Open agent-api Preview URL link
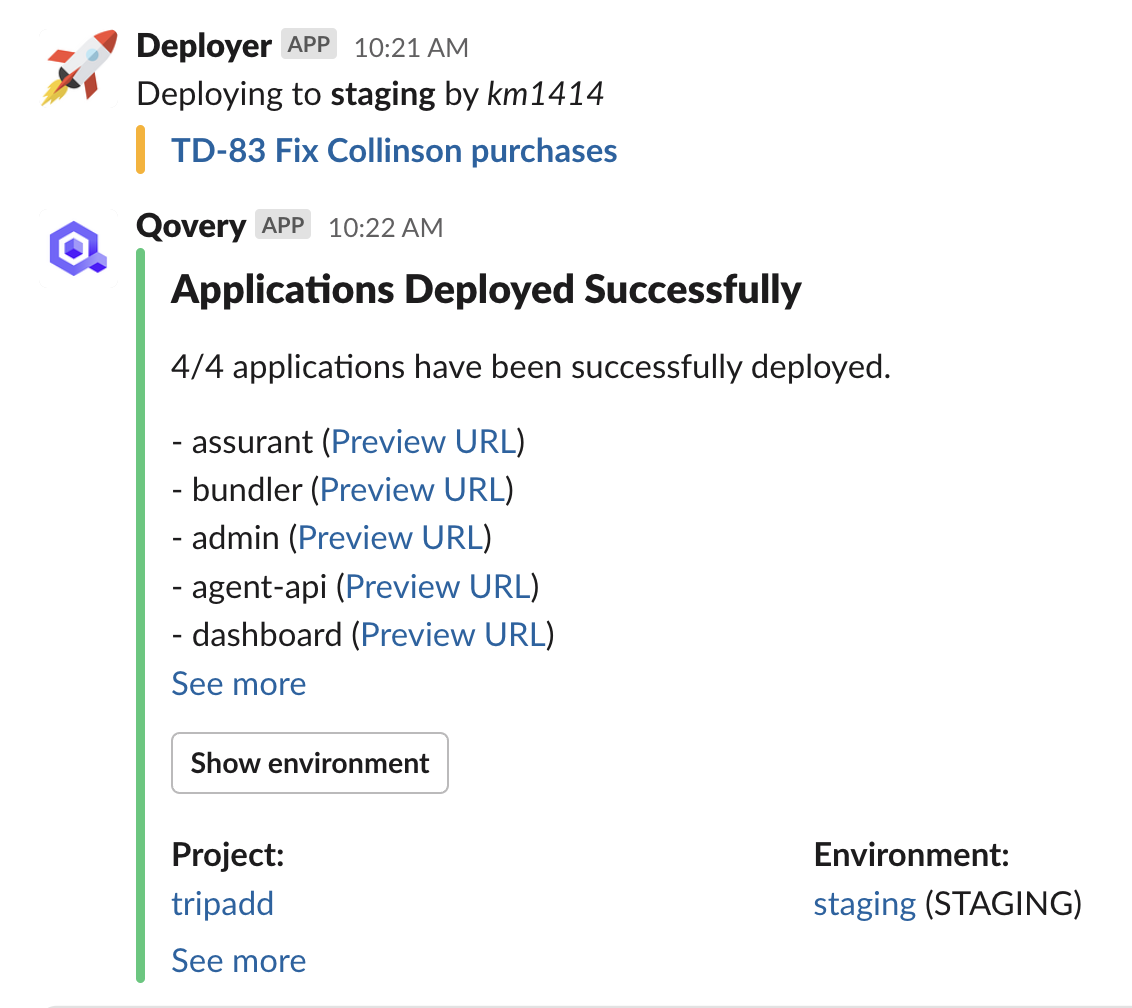The width and height of the screenshot is (1132, 1008). click(x=438, y=587)
